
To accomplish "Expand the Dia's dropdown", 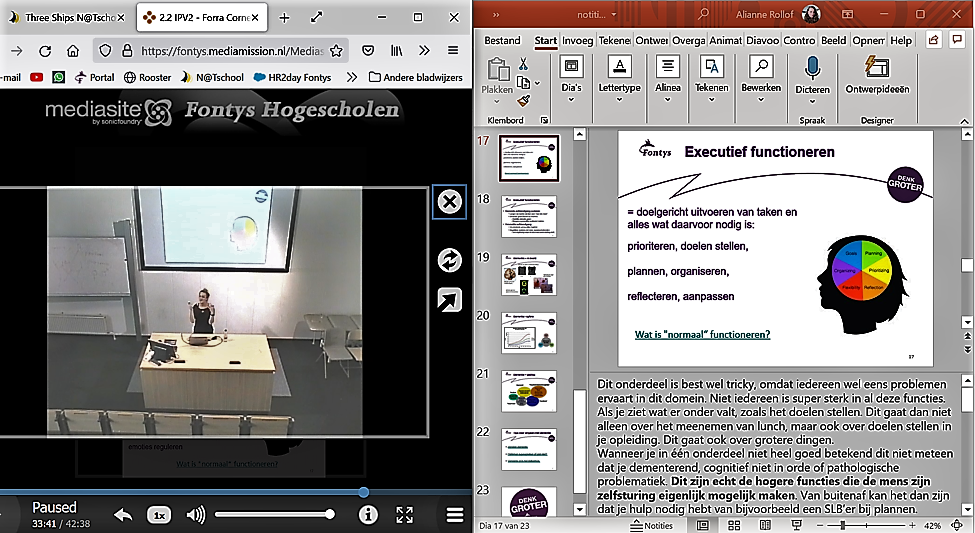I will pos(571,88).
